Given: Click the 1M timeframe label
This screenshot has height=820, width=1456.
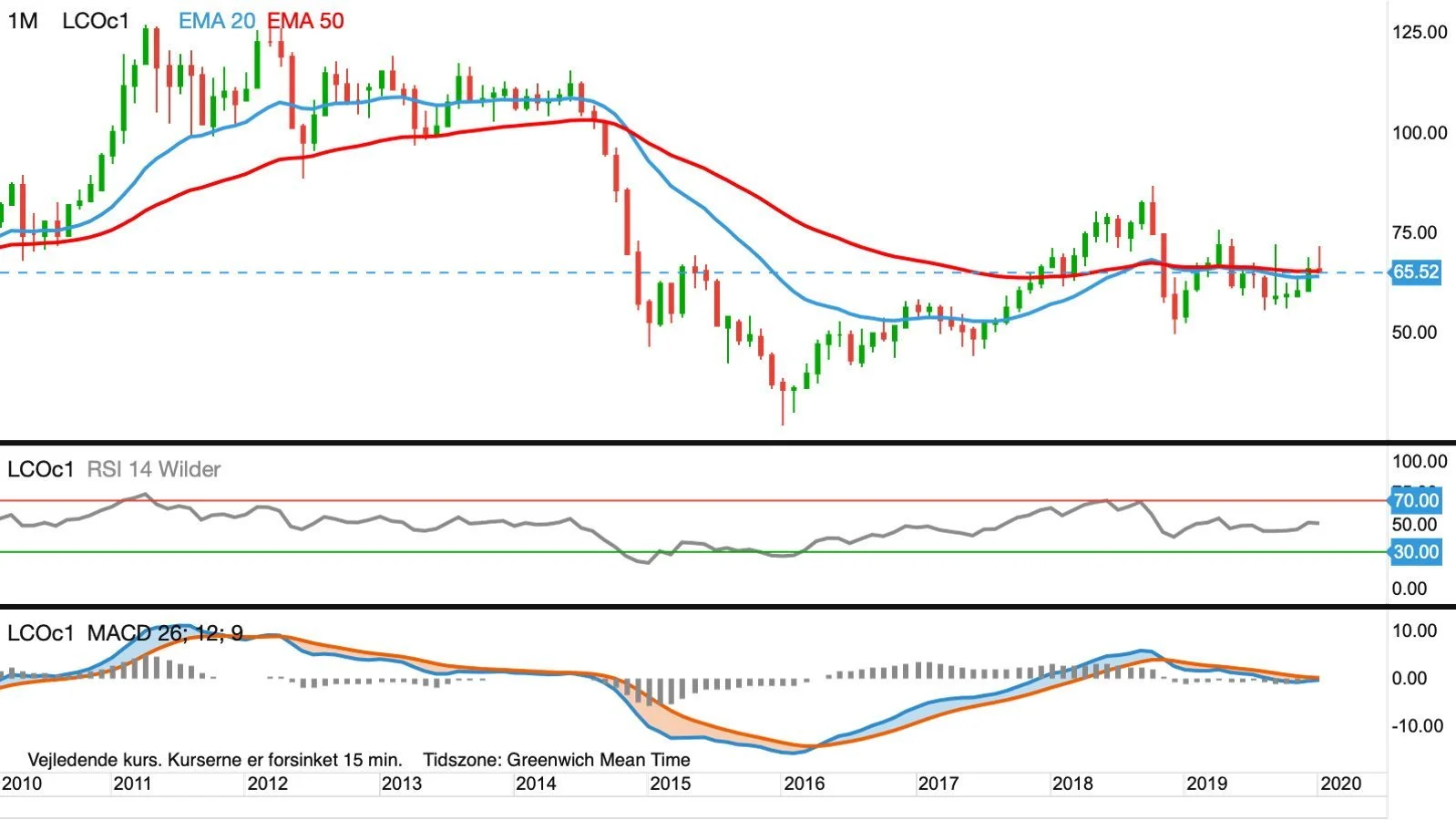Looking at the screenshot, I should 23,21.
